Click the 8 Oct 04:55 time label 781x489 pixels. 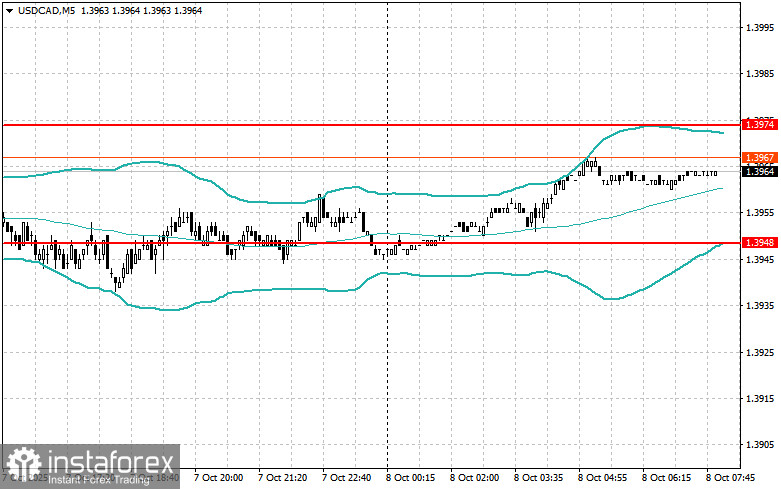click(x=602, y=478)
